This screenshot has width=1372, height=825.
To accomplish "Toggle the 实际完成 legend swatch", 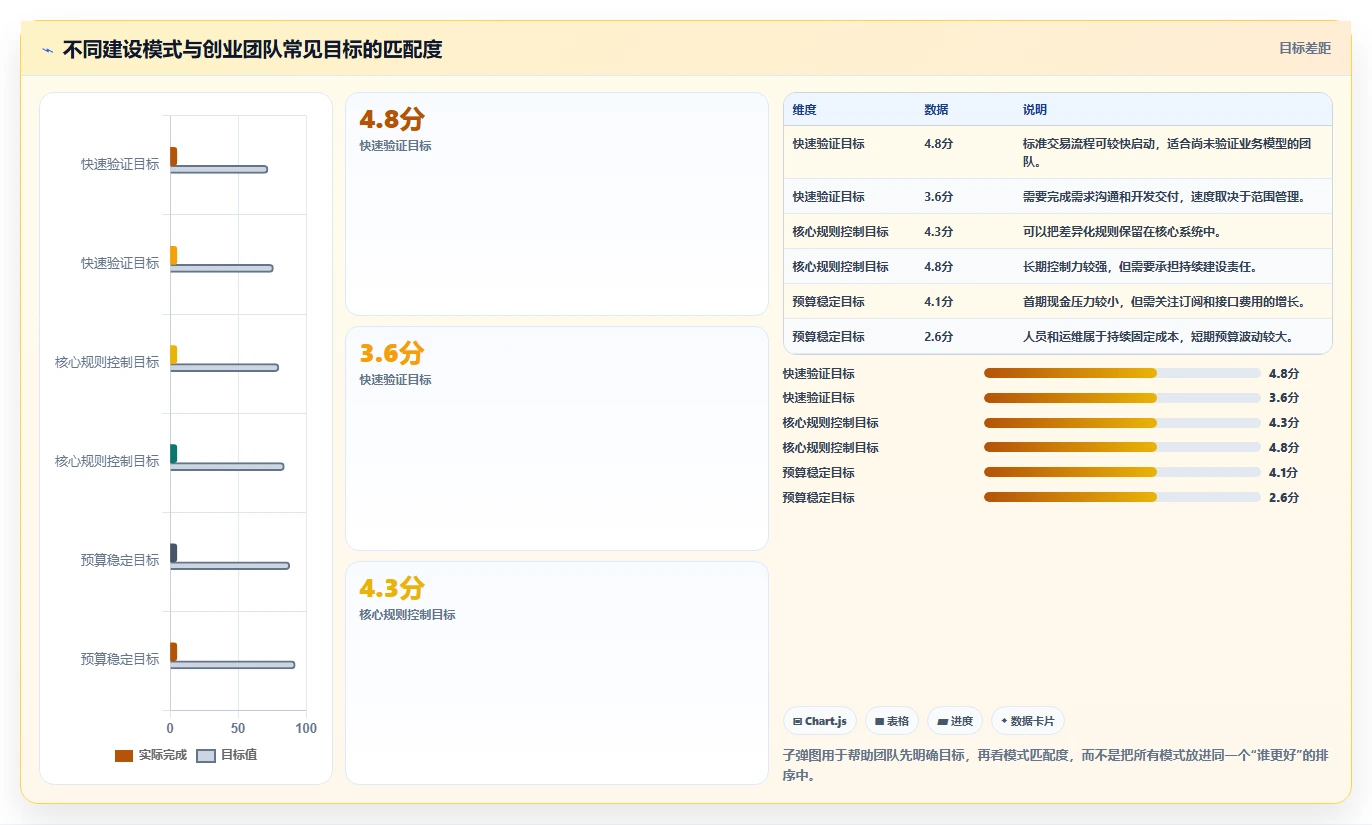I will [124, 755].
